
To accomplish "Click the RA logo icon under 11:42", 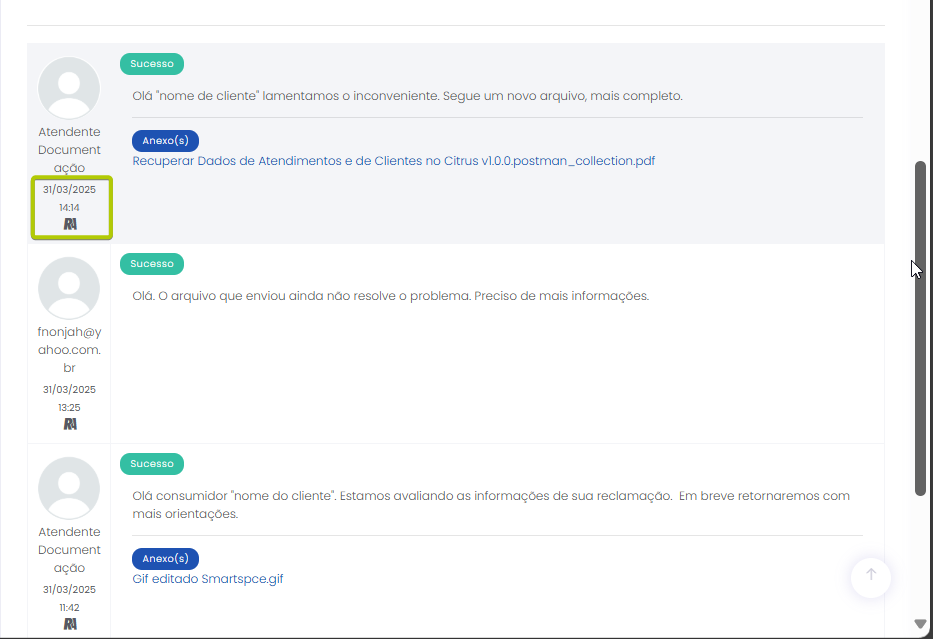I will coord(70,624).
